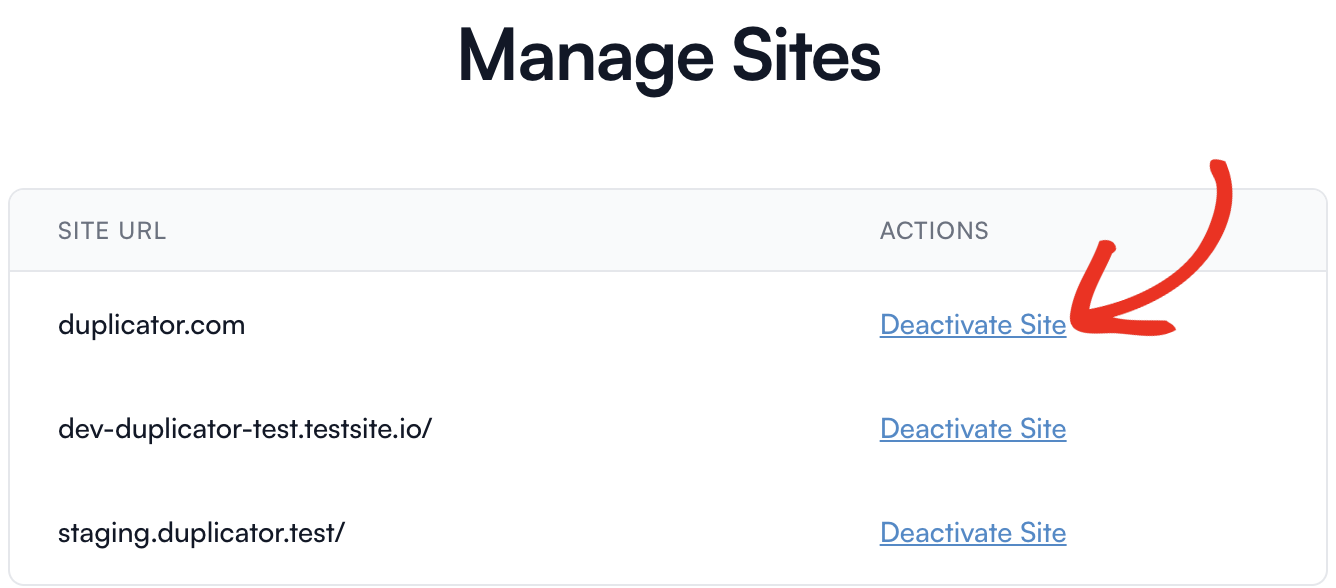
Task: Select the dev-duplicator-test.testsite.io/ URL text
Action: tap(245, 429)
